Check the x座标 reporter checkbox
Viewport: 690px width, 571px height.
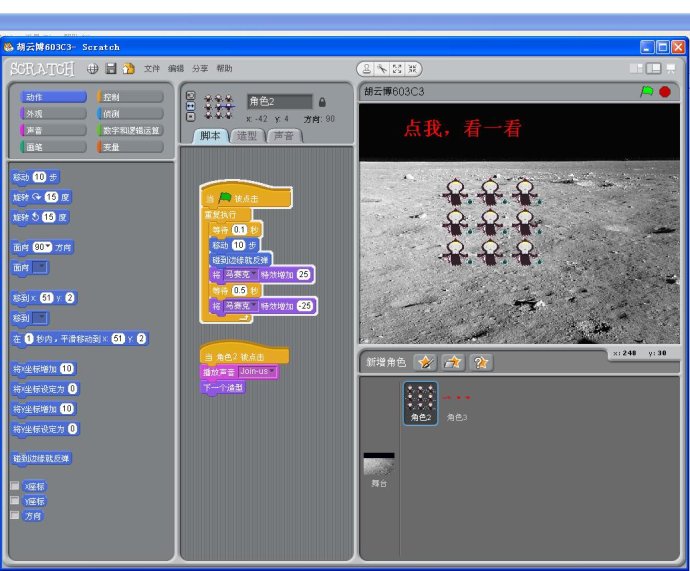[x=15, y=486]
